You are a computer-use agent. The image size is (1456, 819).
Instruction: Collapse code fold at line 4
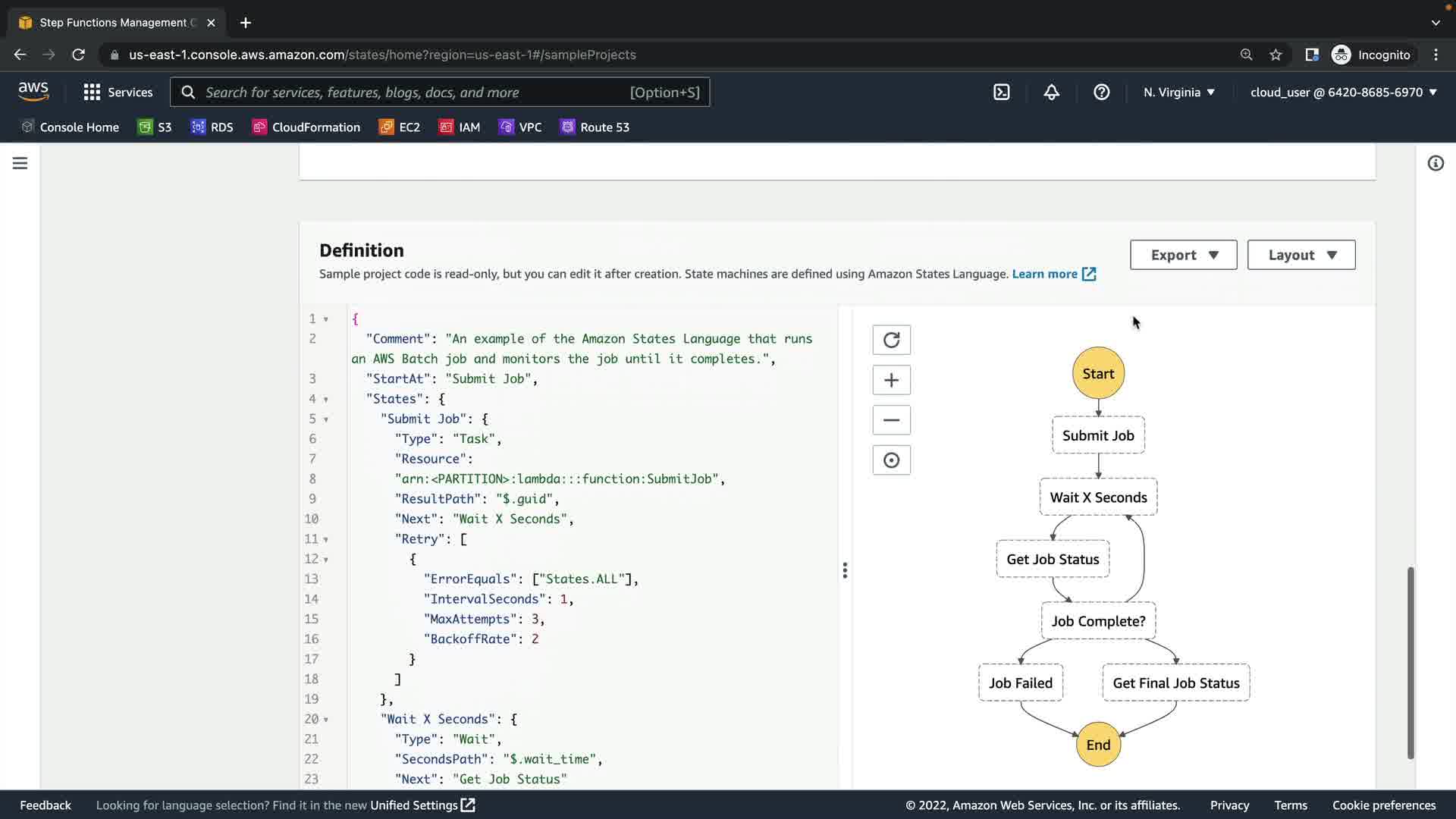326,400
